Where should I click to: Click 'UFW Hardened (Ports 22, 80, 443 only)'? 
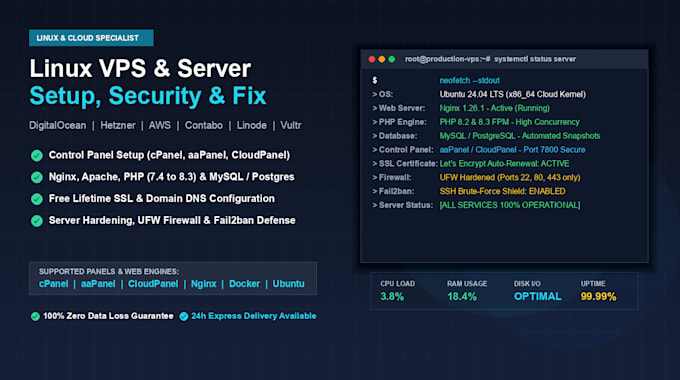pyautogui.click(x=510, y=177)
